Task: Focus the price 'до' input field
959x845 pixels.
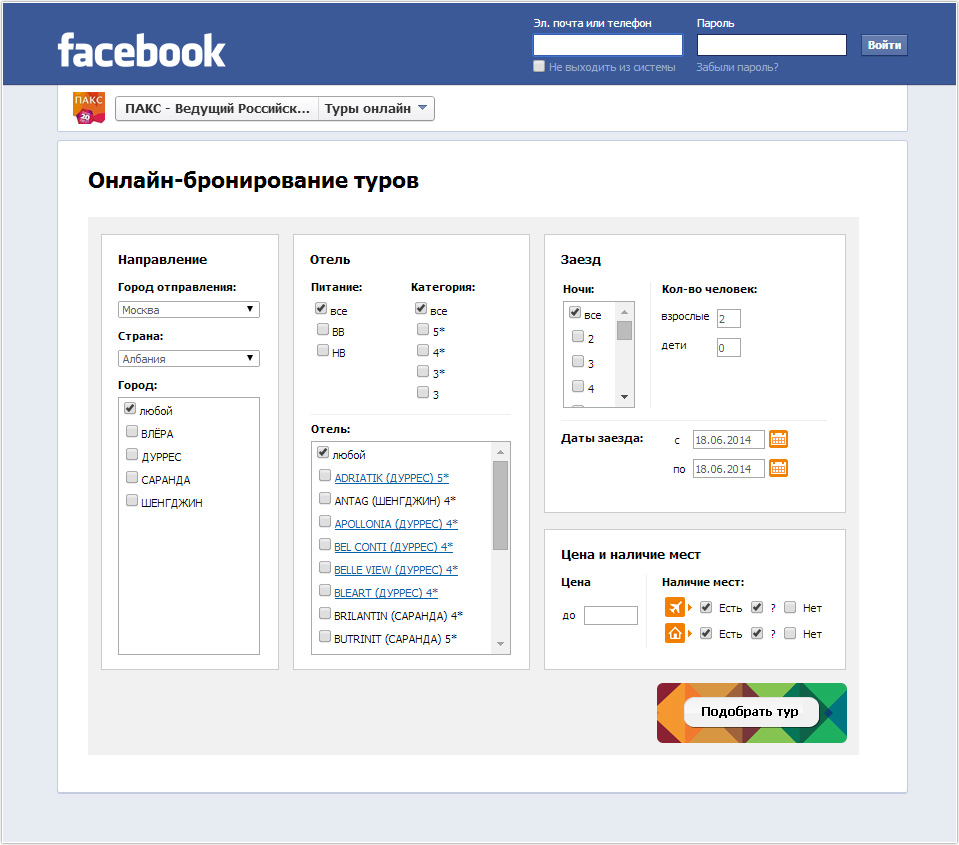Action: point(610,615)
